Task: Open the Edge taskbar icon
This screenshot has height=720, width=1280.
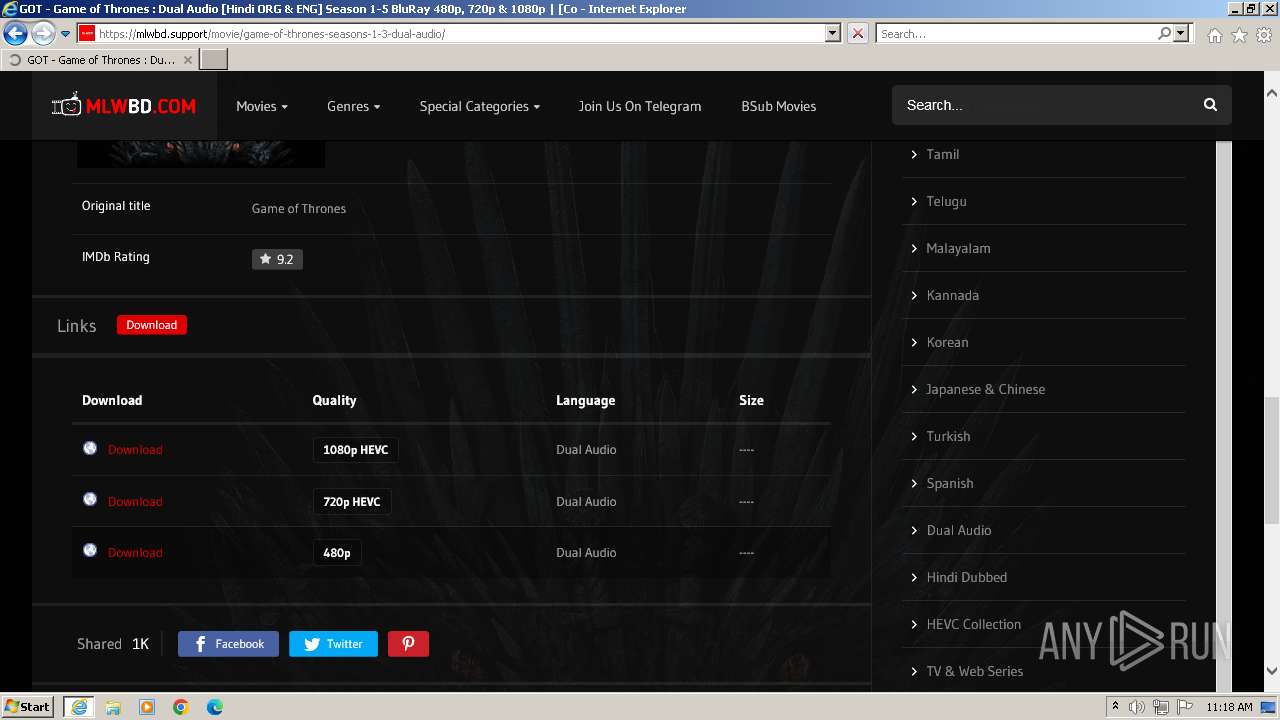Action: (x=215, y=707)
